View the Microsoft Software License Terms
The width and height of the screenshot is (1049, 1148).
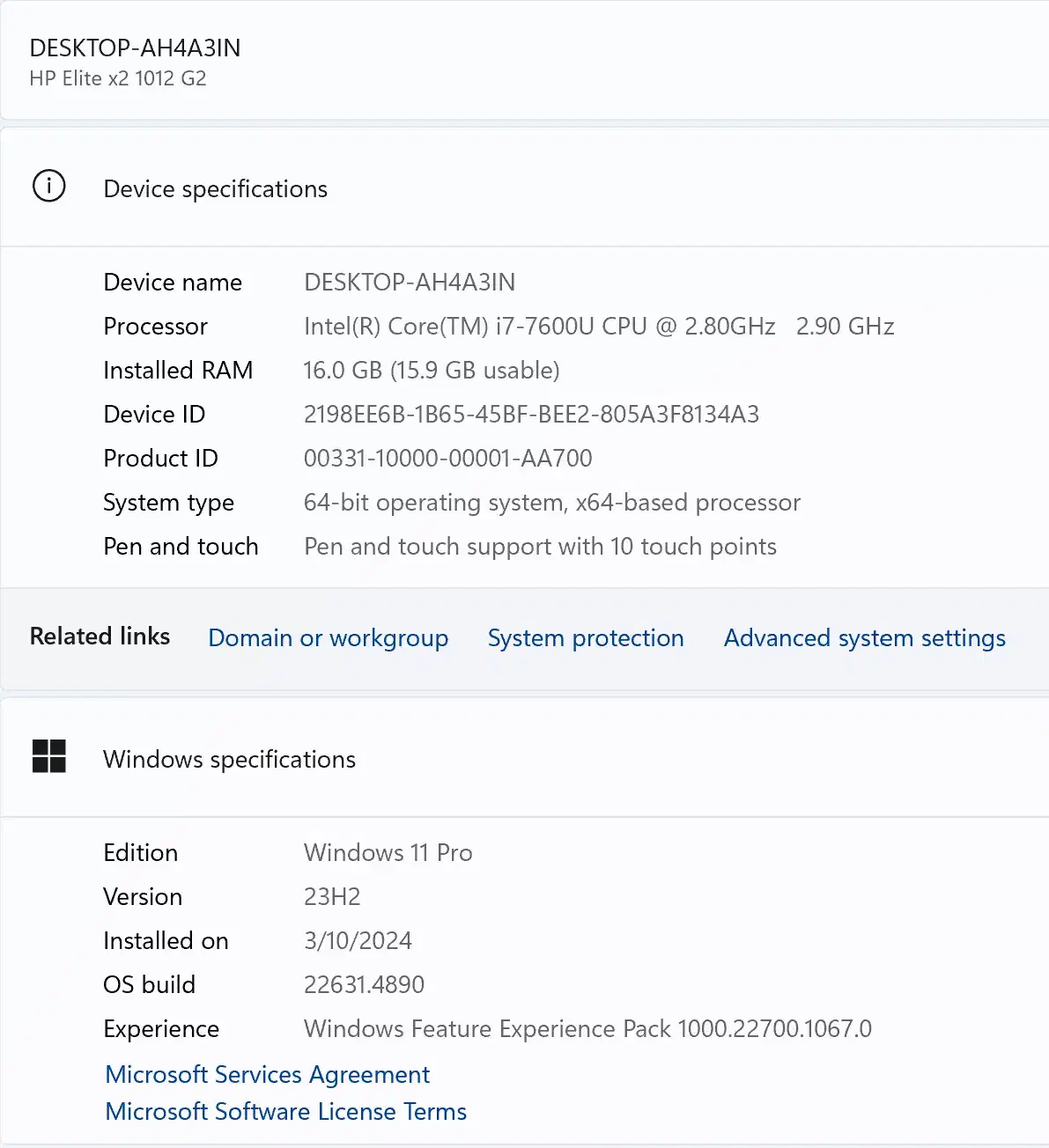point(285,1111)
